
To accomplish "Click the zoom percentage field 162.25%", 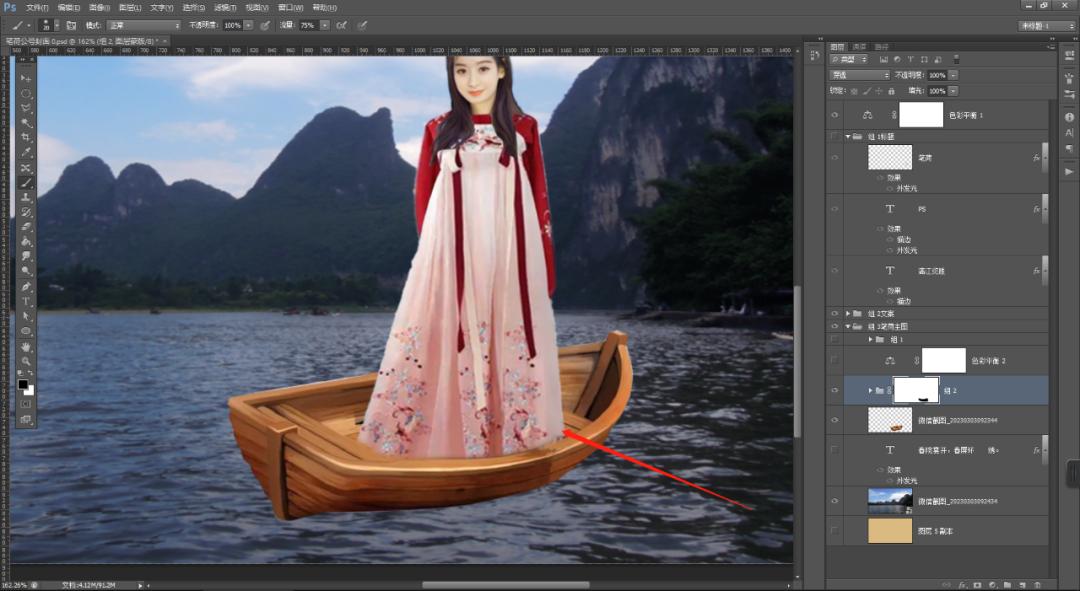I will point(14,585).
